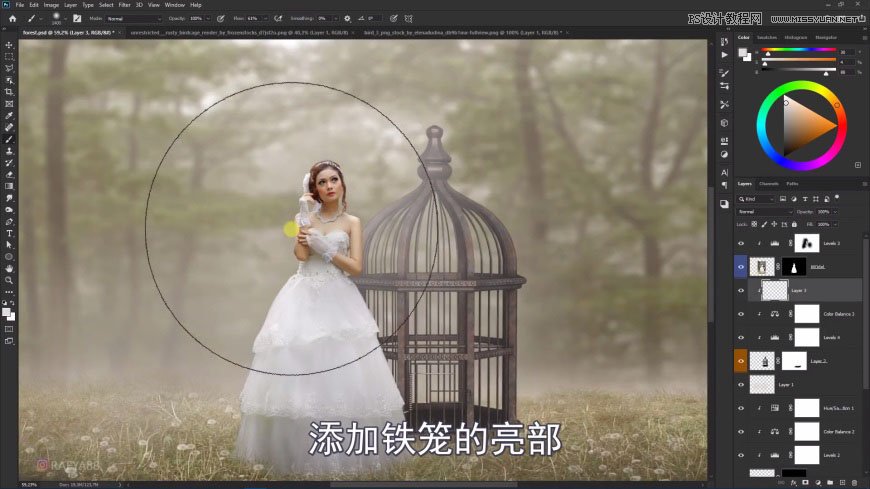870x489 pixels.
Task: Select the Eyedropper tool
Action: click(9, 115)
